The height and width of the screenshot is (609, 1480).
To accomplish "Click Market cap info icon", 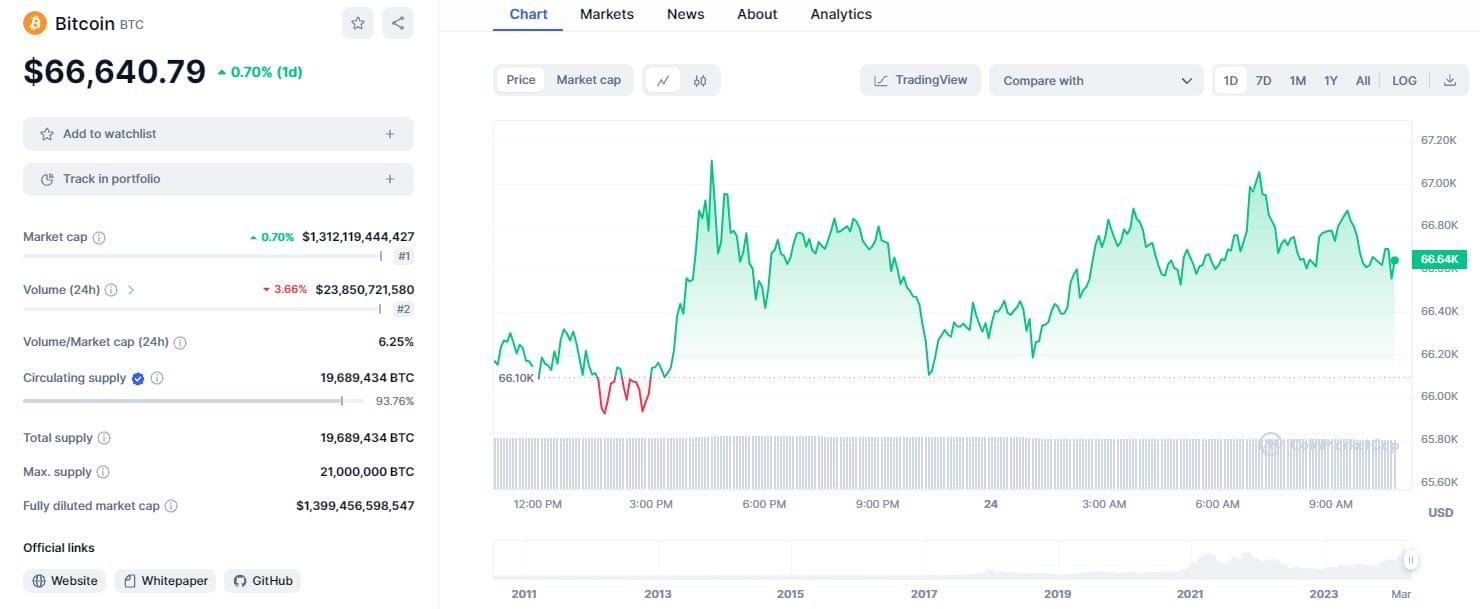I will (x=99, y=238).
